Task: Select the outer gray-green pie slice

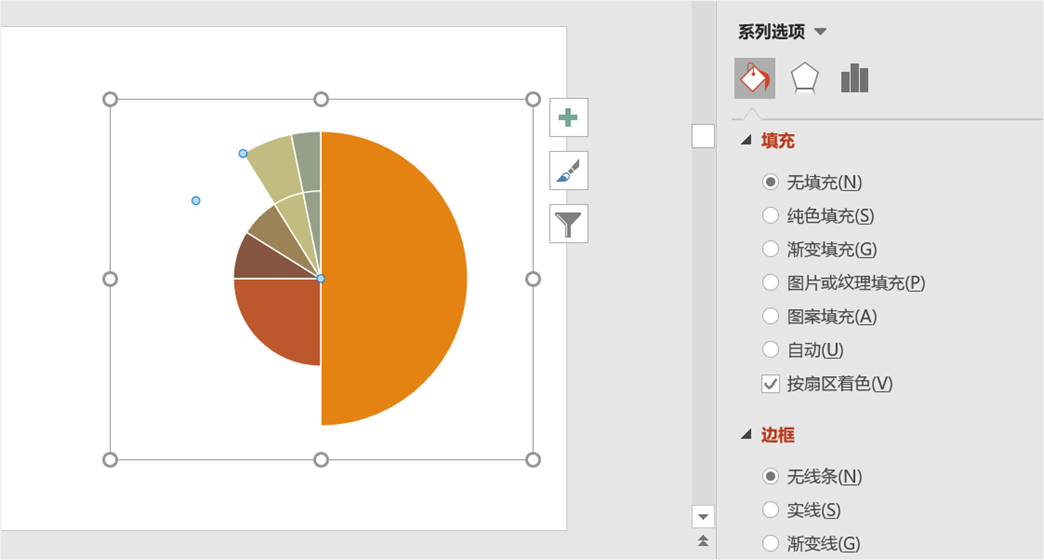Action: pos(308,160)
